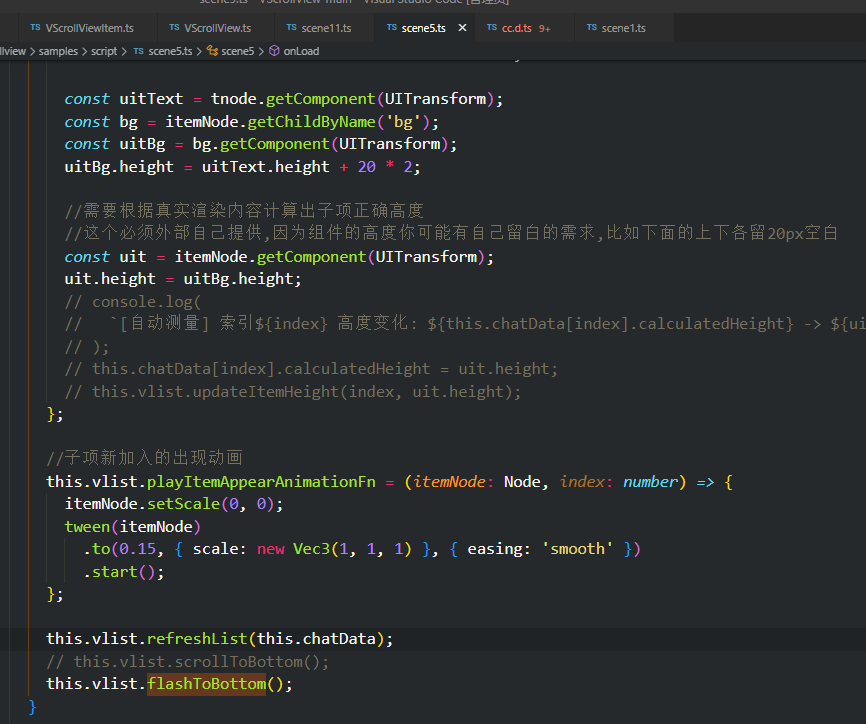The height and width of the screenshot is (724, 866).
Task: Click the number type annotation
Action: click(x=650, y=482)
